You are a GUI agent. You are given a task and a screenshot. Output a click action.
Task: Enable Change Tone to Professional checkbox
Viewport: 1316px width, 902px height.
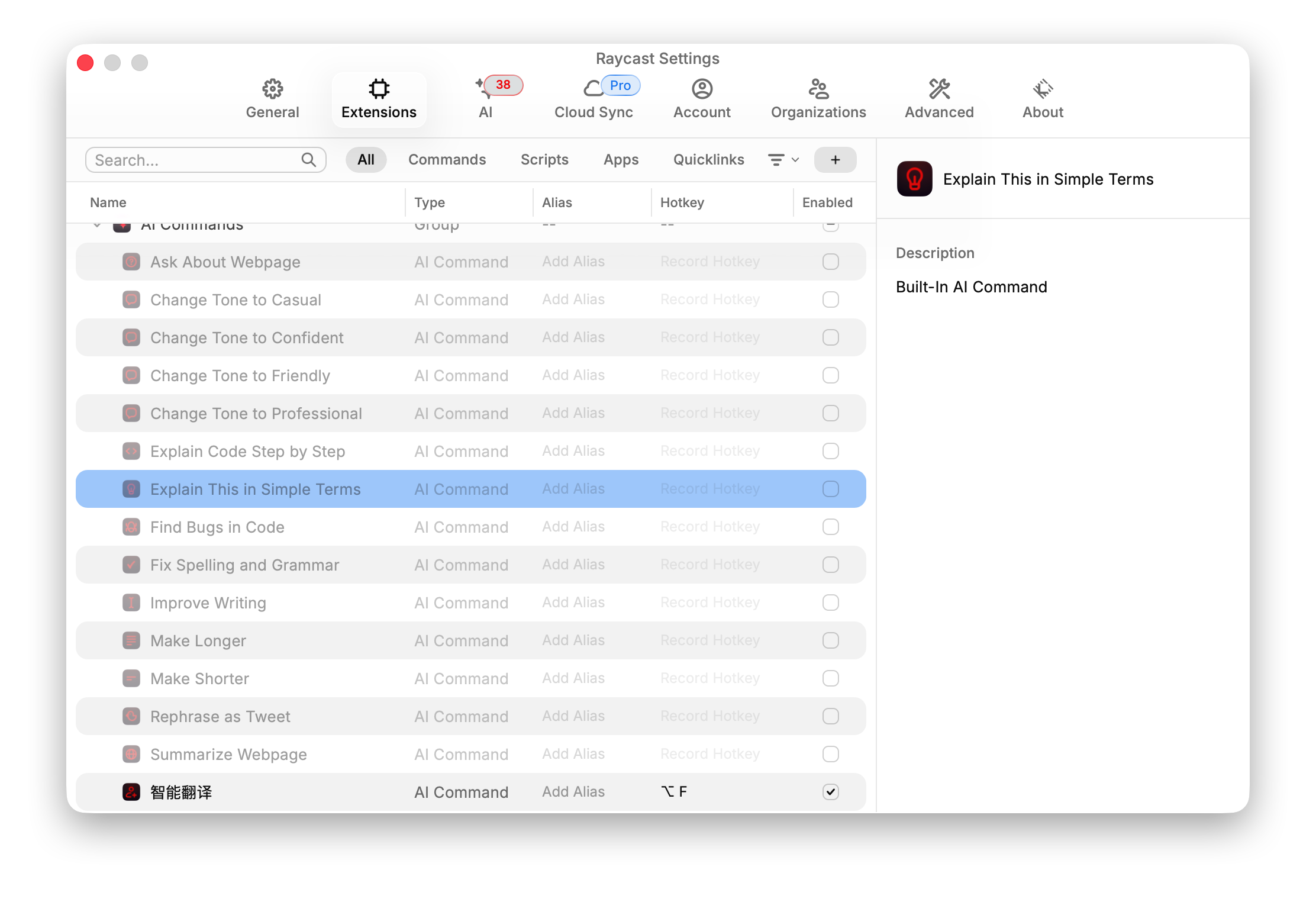[831, 413]
